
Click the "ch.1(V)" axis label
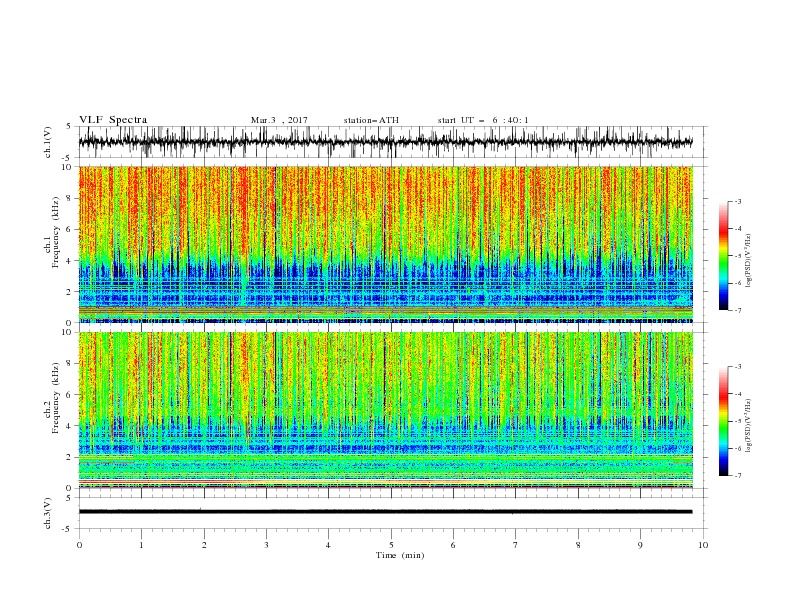click(48, 142)
